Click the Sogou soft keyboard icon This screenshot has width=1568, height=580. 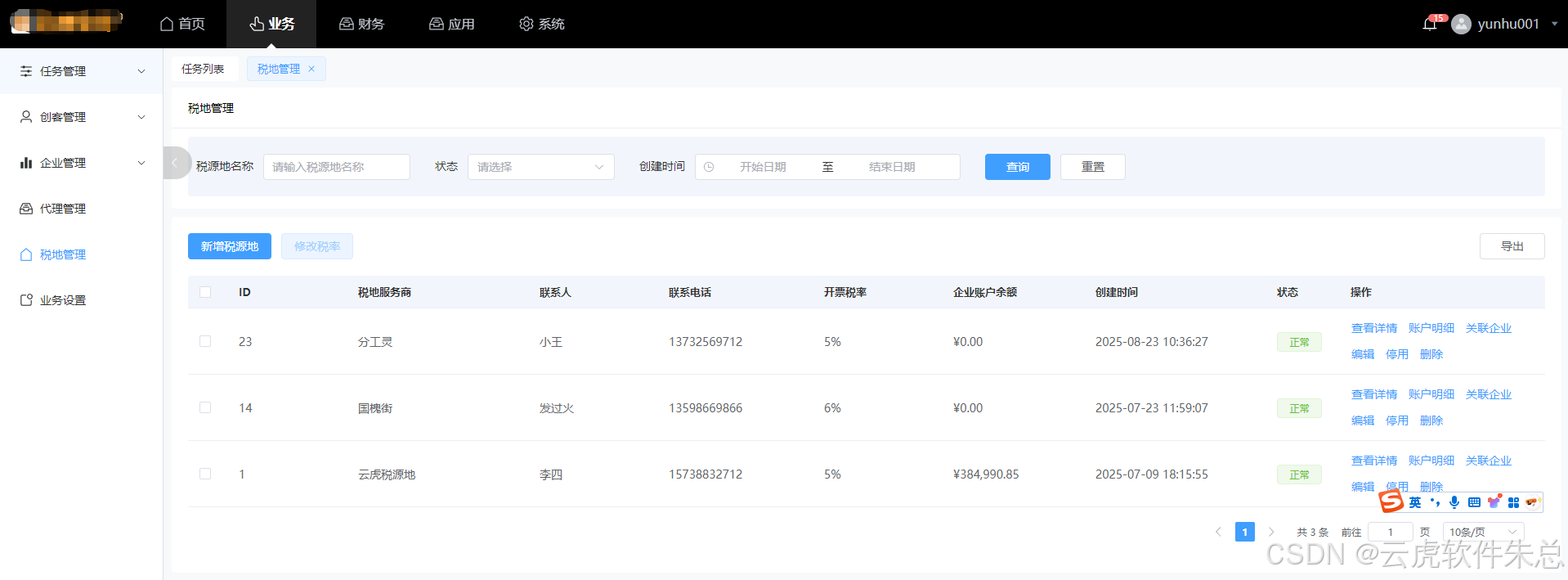pyautogui.click(x=1474, y=502)
